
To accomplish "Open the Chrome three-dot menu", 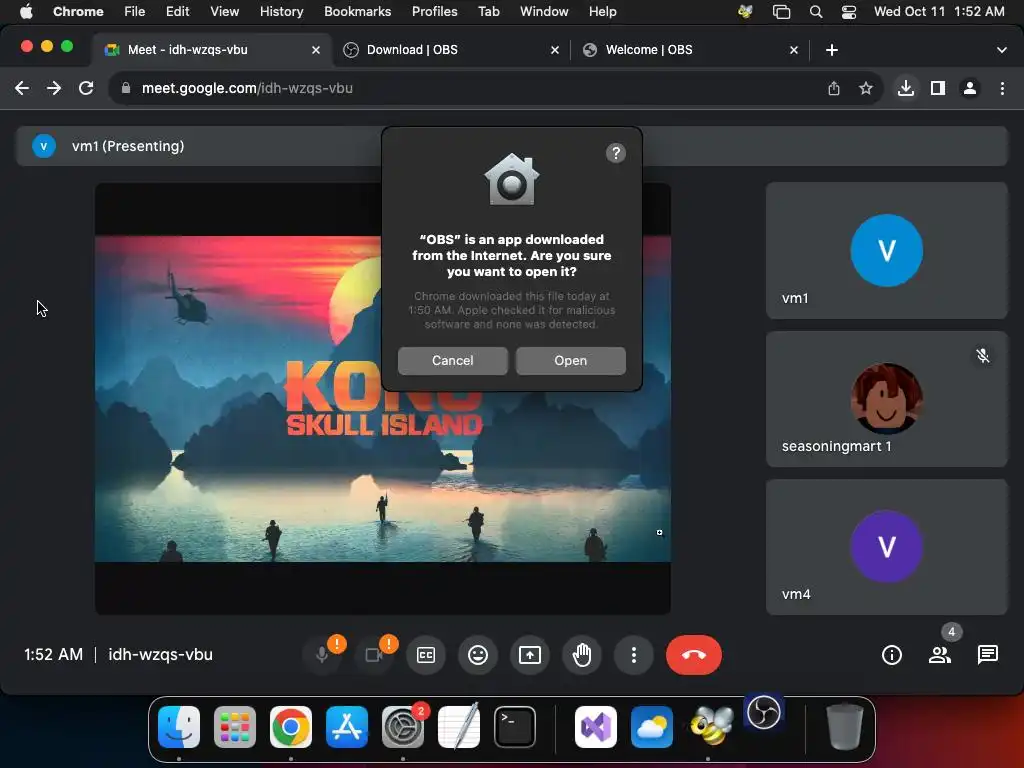I will tap(1002, 88).
